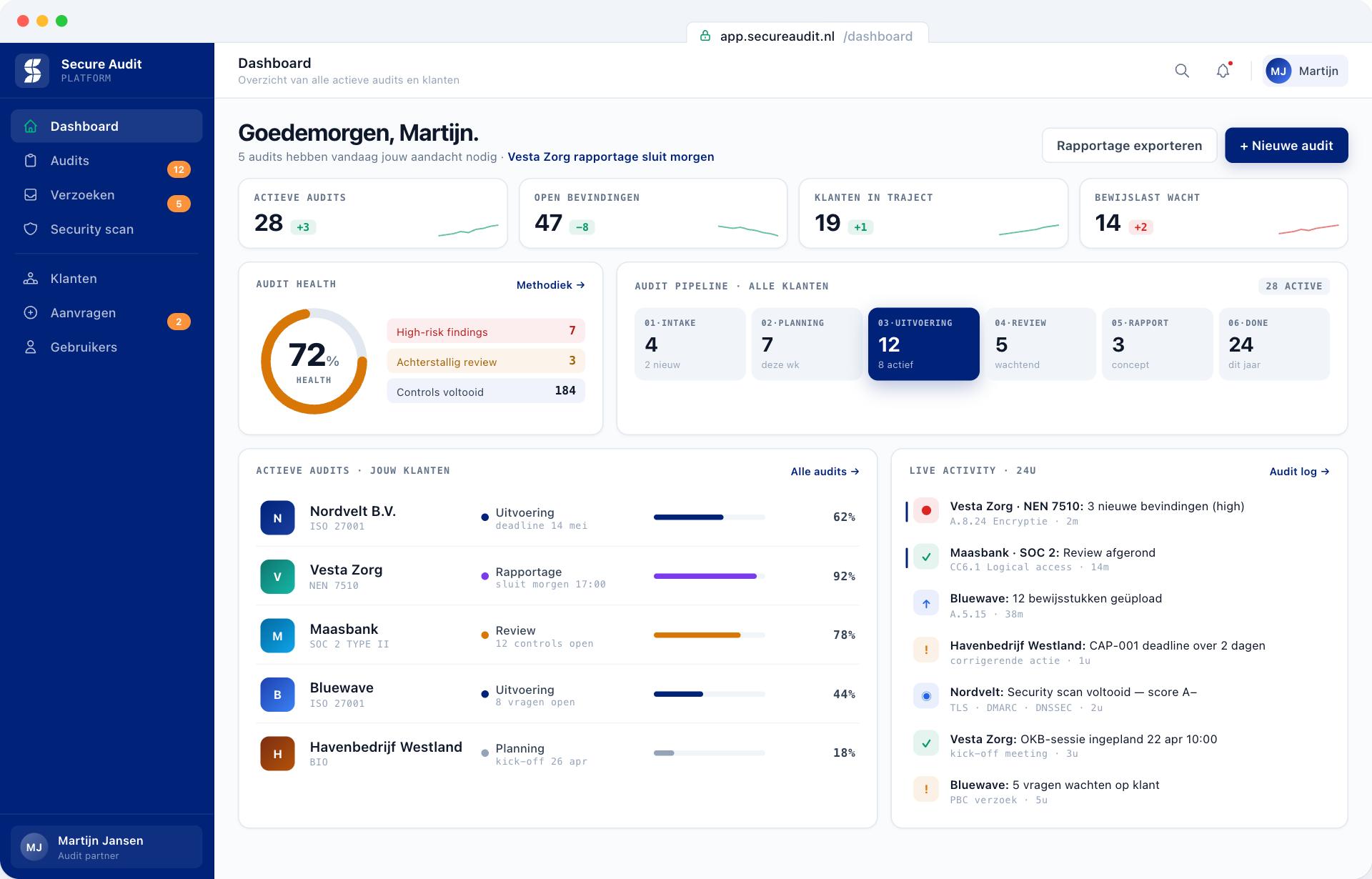Click the orange 2 badge on Aanvragen
1372x879 pixels.
tap(179, 322)
